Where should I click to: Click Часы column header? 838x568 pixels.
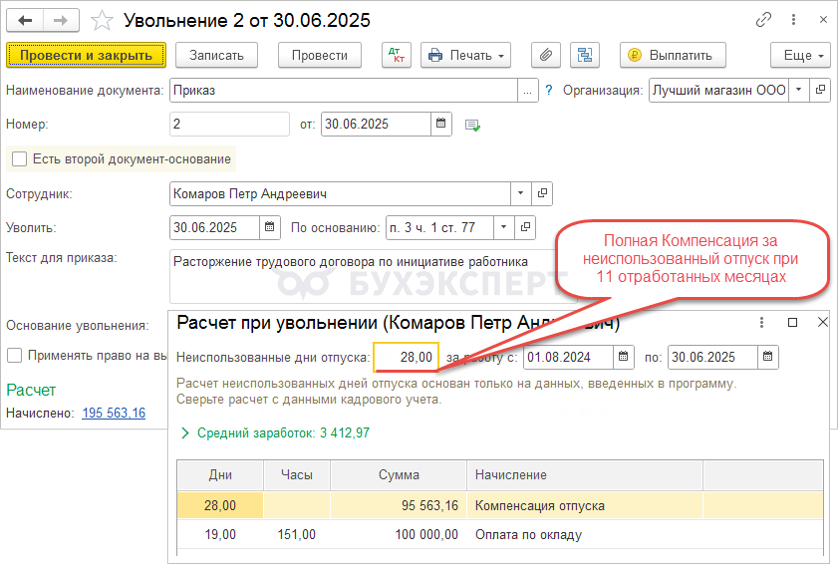(x=297, y=474)
